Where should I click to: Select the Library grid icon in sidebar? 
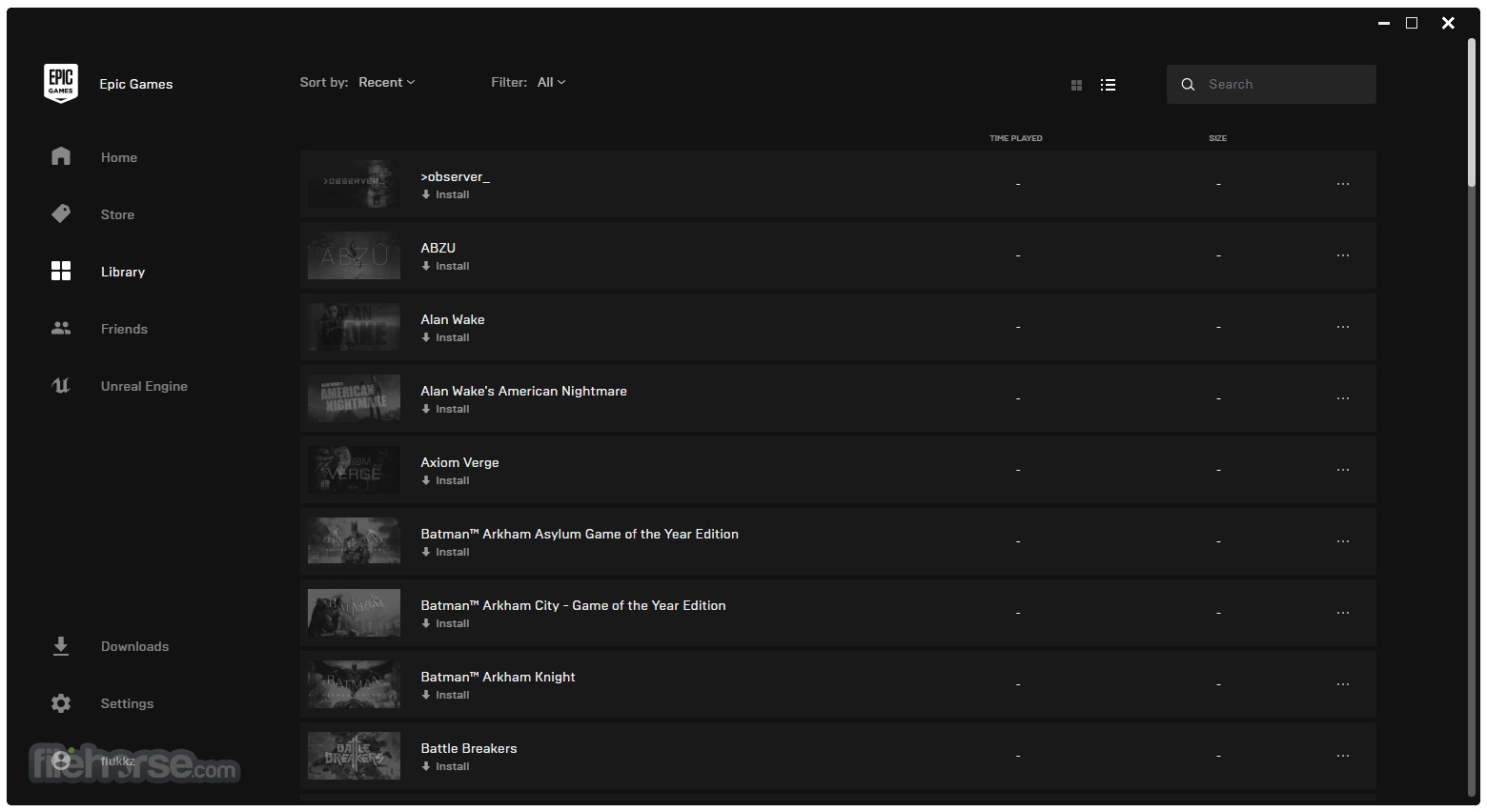[x=61, y=271]
